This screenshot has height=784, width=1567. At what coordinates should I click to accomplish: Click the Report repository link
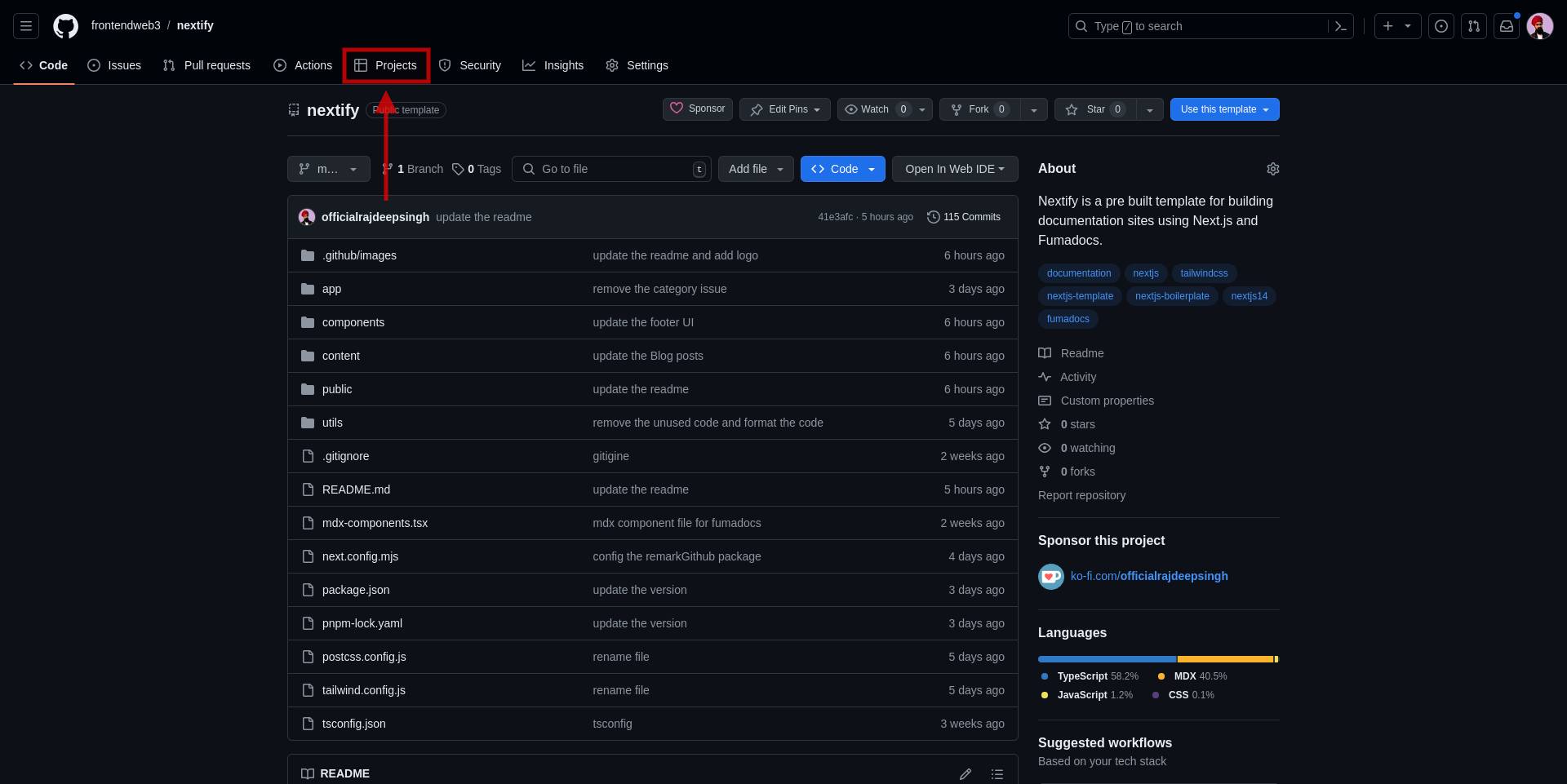1081,495
